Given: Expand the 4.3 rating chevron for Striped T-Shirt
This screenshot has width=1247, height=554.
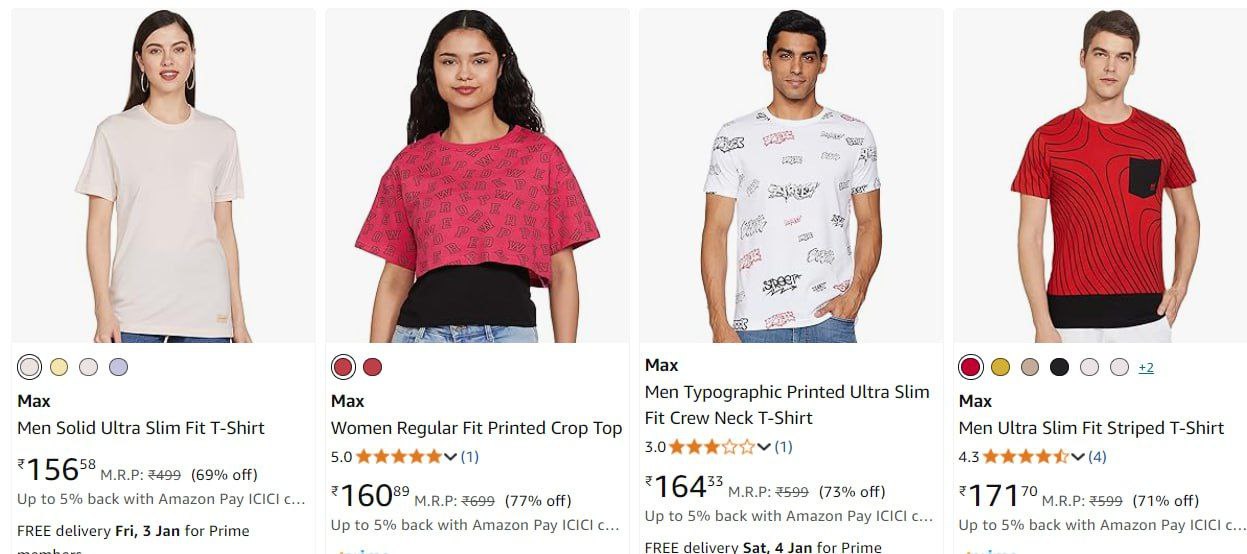Looking at the screenshot, I should (1078, 457).
